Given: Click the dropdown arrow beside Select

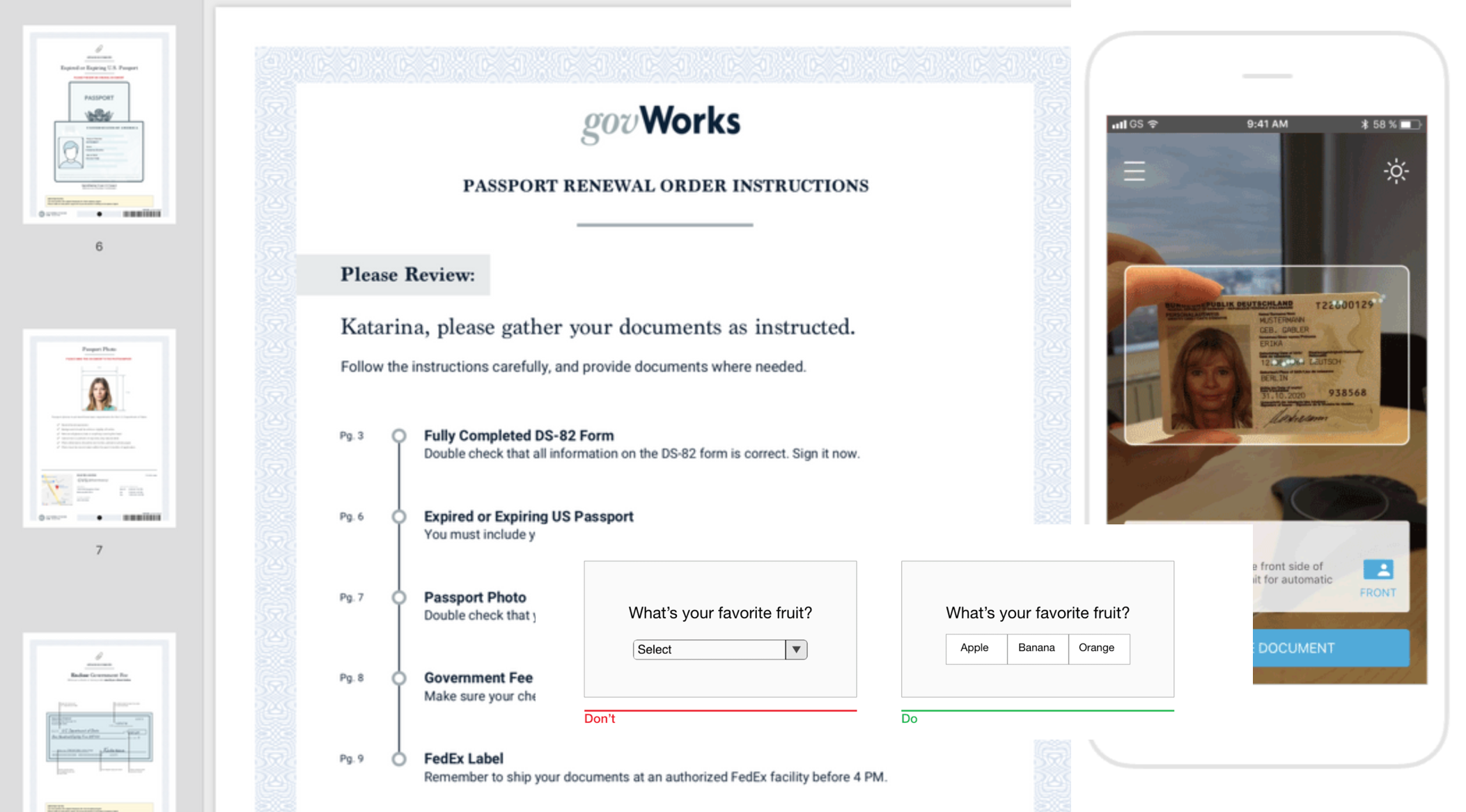Looking at the screenshot, I should 796,650.
